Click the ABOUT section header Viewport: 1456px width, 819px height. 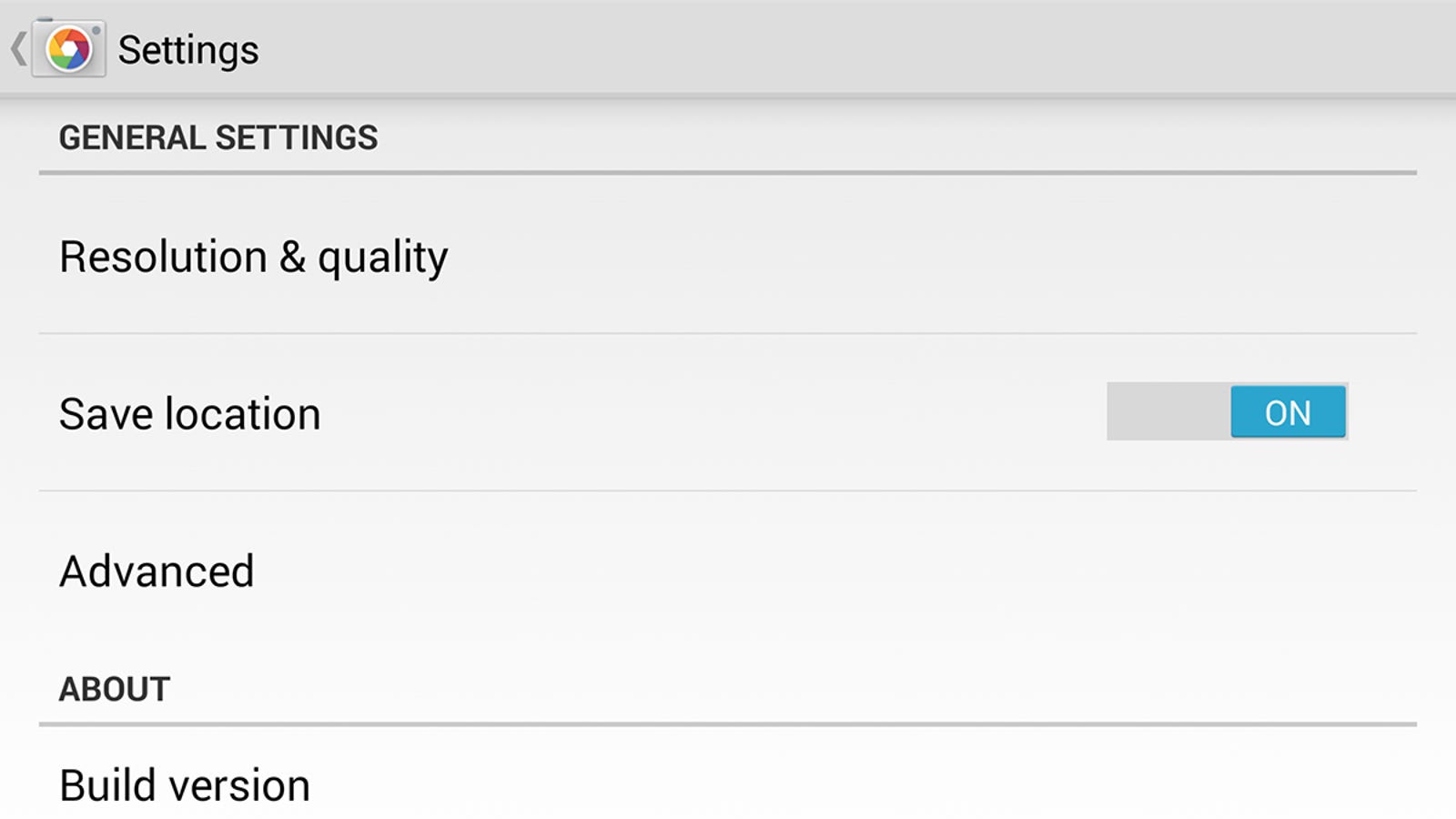pyautogui.click(x=115, y=689)
